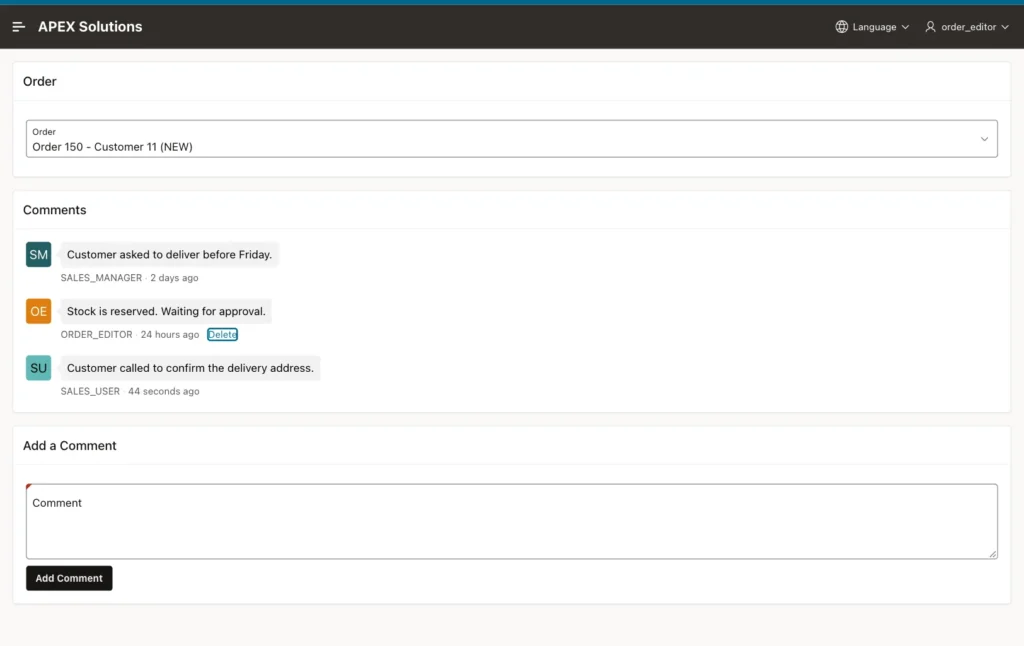Screen dimensions: 1024x646
Task: Click the '24 hours ago' timestamp
Action: point(170,334)
